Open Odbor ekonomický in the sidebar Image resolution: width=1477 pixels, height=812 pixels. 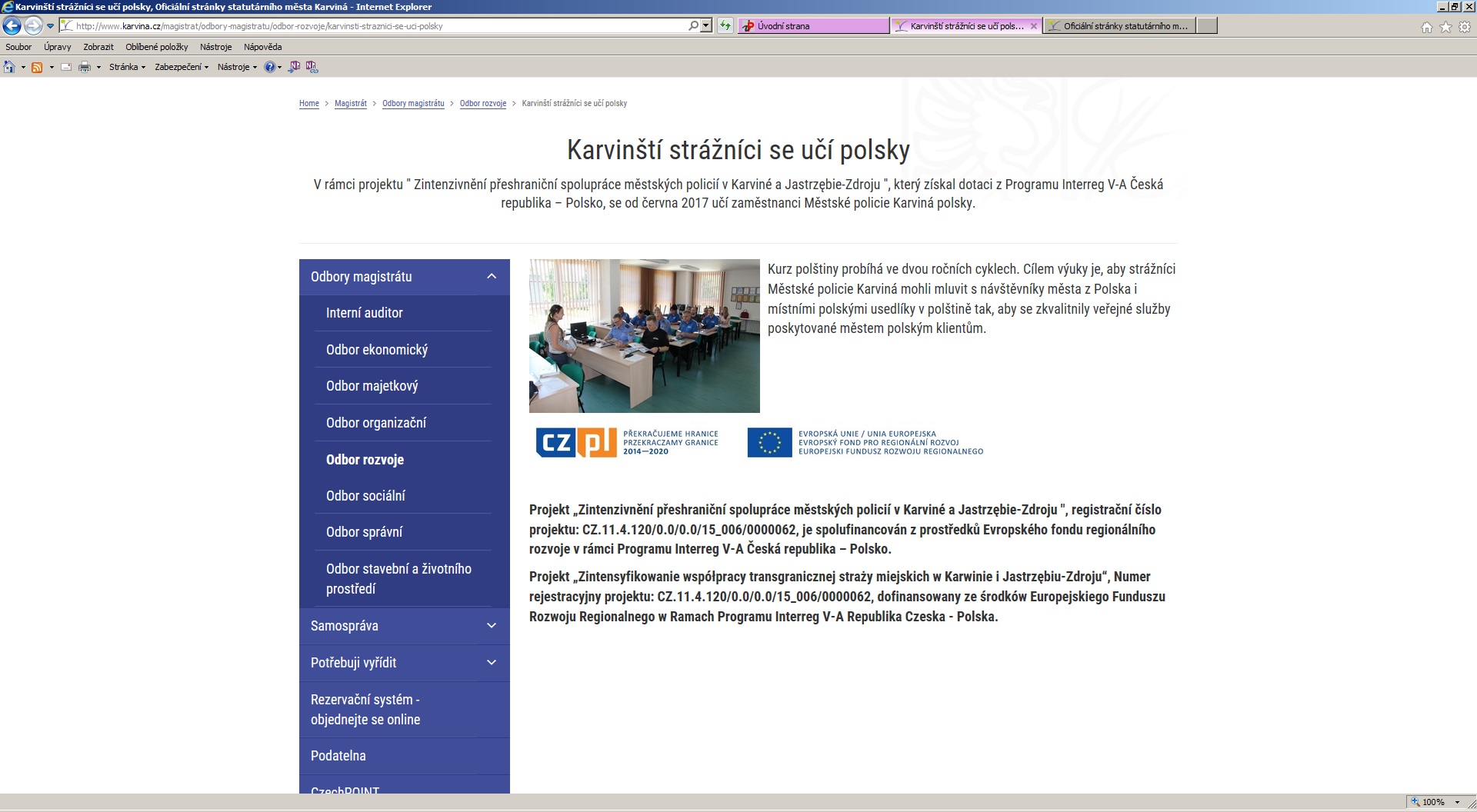[377, 350]
